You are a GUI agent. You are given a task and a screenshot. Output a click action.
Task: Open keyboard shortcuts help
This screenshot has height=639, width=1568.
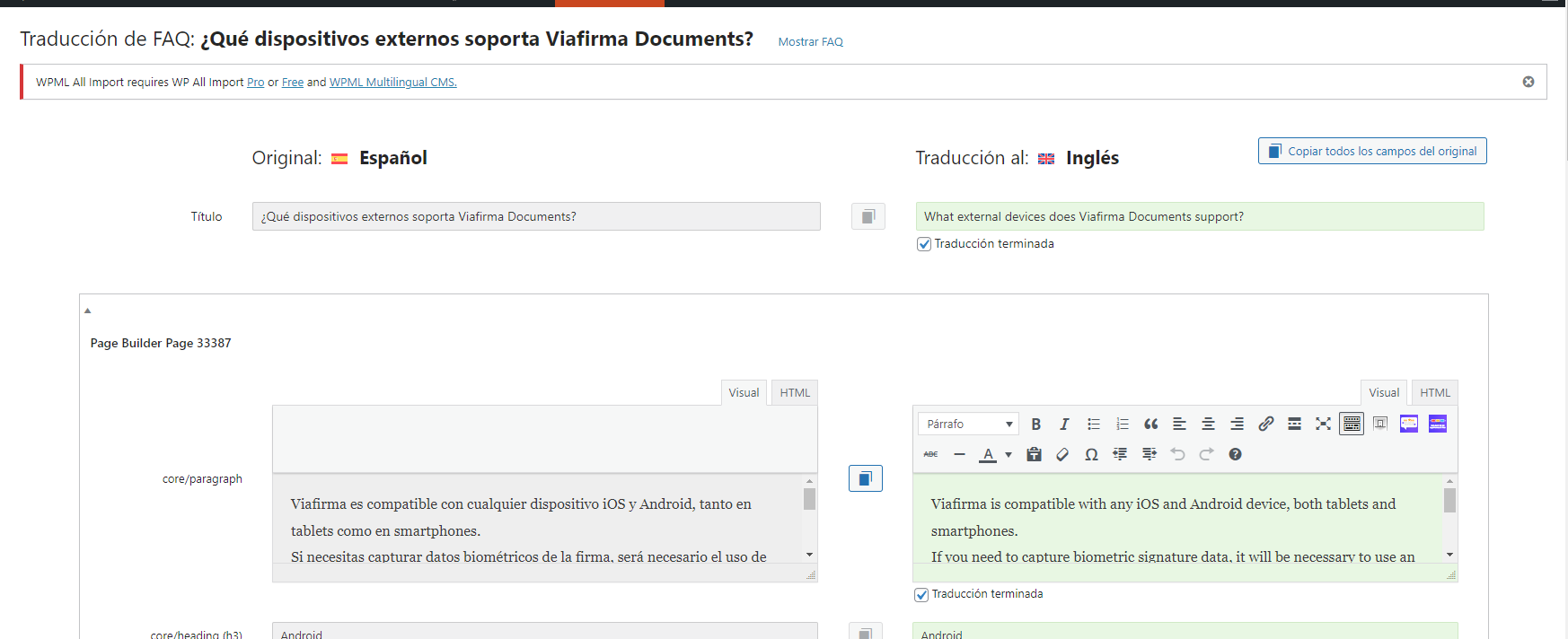click(x=1235, y=455)
